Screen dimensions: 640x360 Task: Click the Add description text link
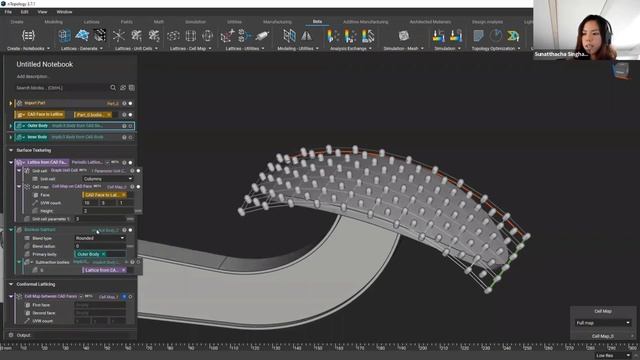tap(33, 76)
